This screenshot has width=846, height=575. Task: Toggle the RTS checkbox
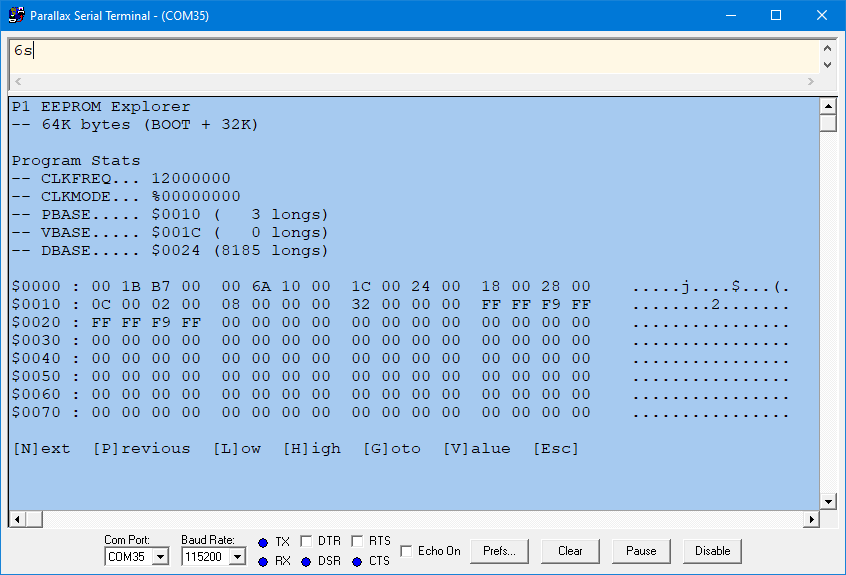tap(357, 541)
